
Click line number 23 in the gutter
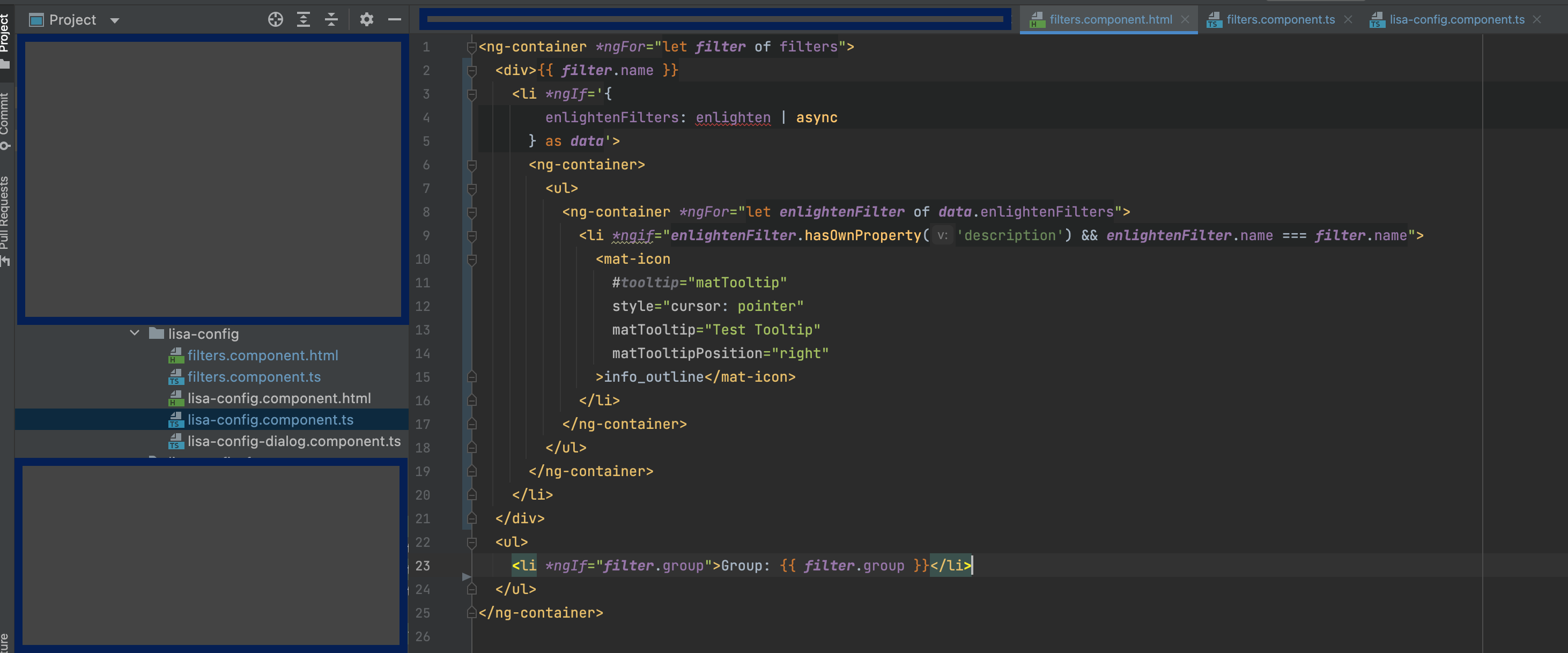(x=423, y=566)
